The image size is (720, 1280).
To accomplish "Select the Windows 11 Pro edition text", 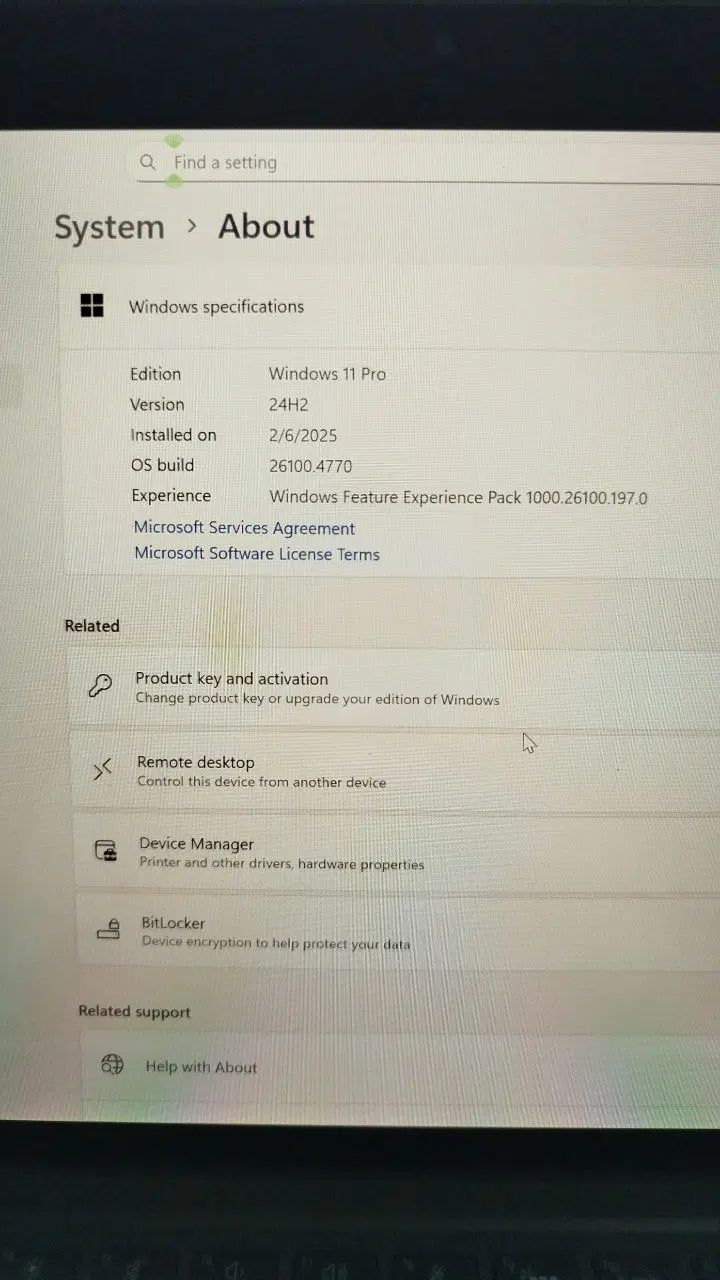I will pyautogui.click(x=327, y=374).
